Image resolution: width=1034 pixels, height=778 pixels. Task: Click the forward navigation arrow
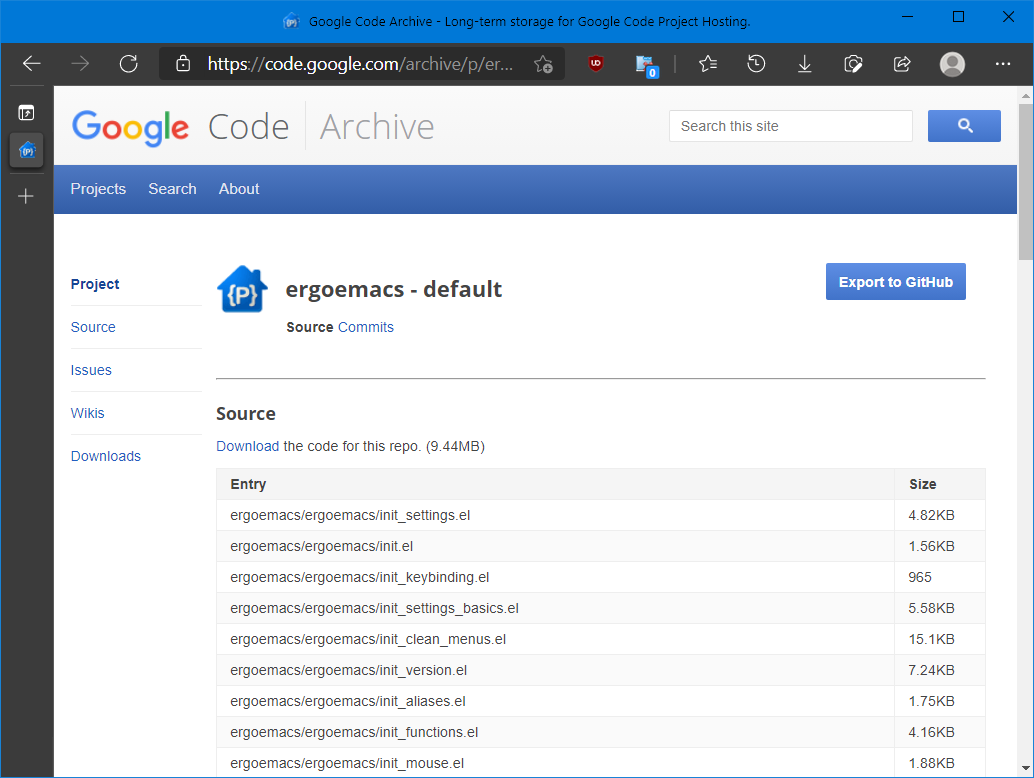pos(80,64)
